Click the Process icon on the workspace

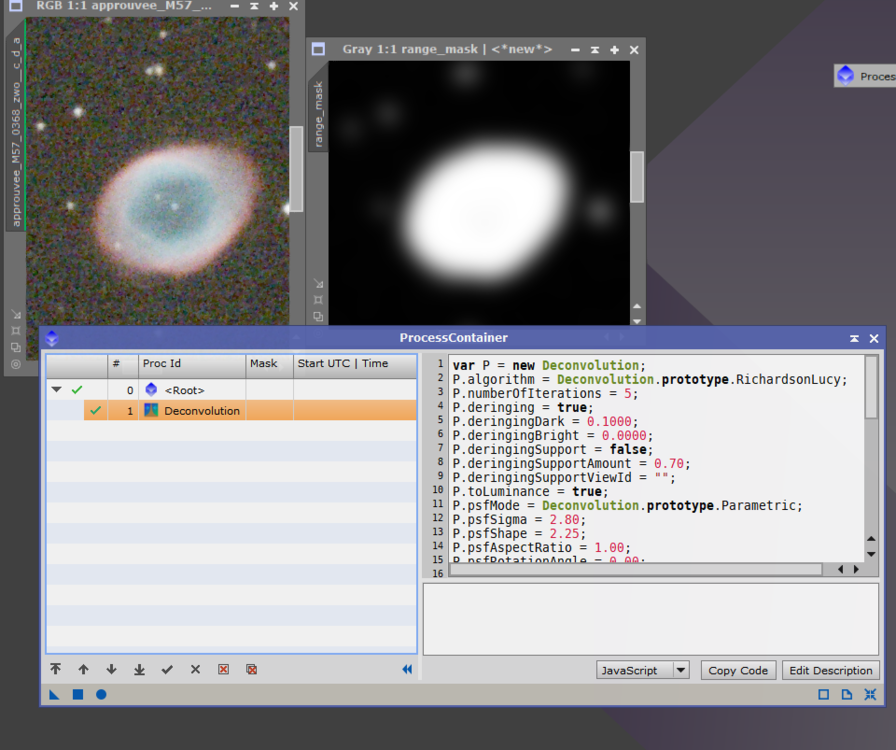pyautogui.click(x=845, y=76)
